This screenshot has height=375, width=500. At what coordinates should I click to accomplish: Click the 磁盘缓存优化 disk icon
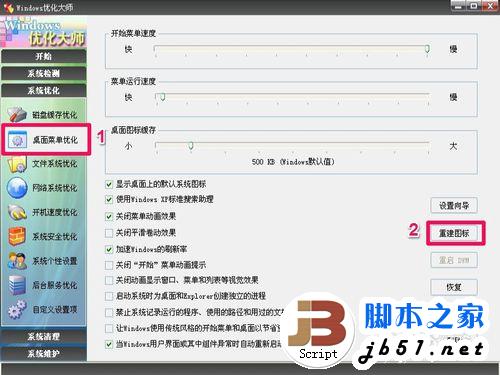point(17,114)
